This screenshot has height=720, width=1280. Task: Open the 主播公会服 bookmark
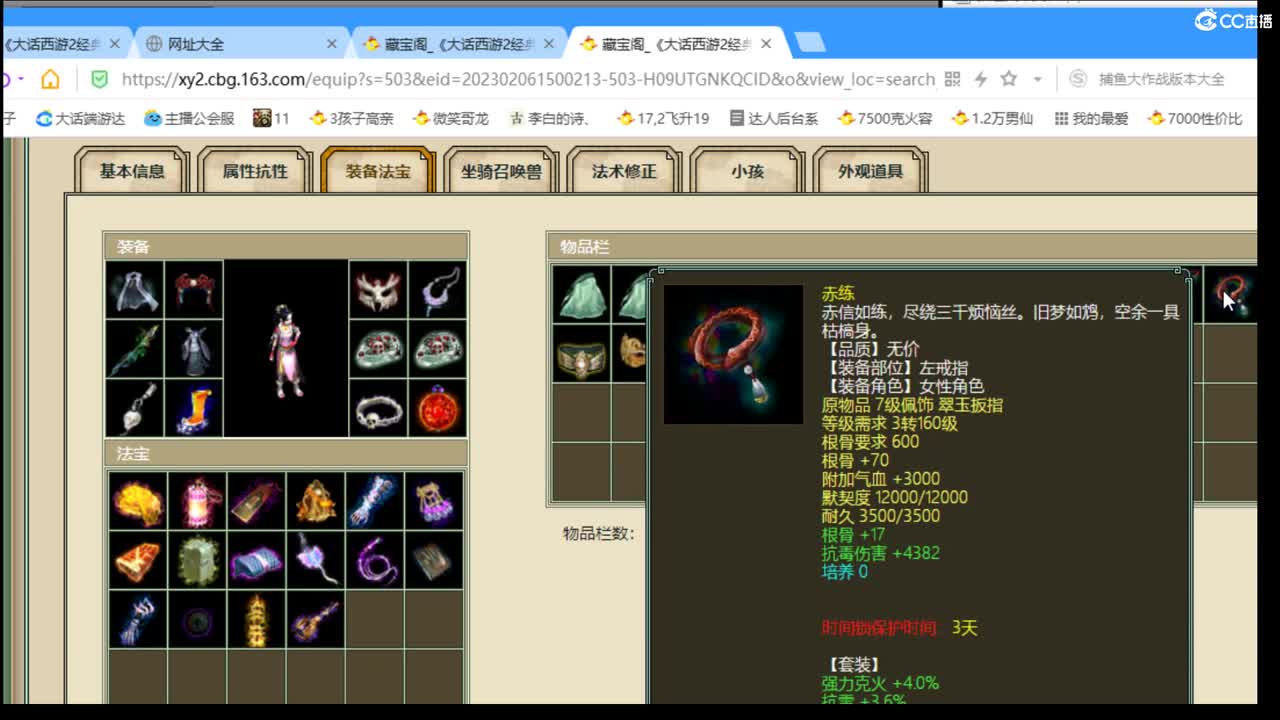[x=189, y=118]
